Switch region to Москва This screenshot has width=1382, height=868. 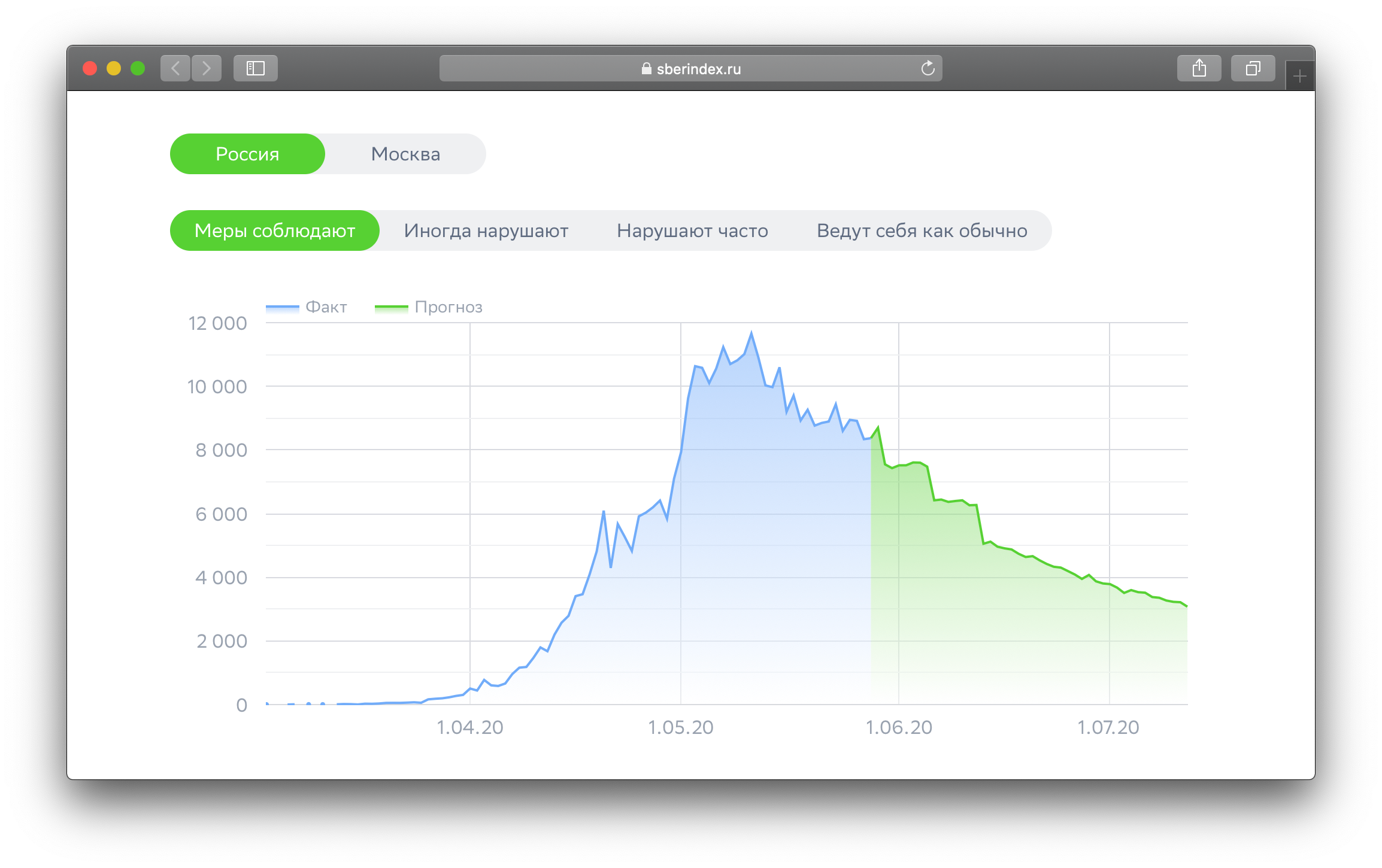pyautogui.click(x=405, y=154)
